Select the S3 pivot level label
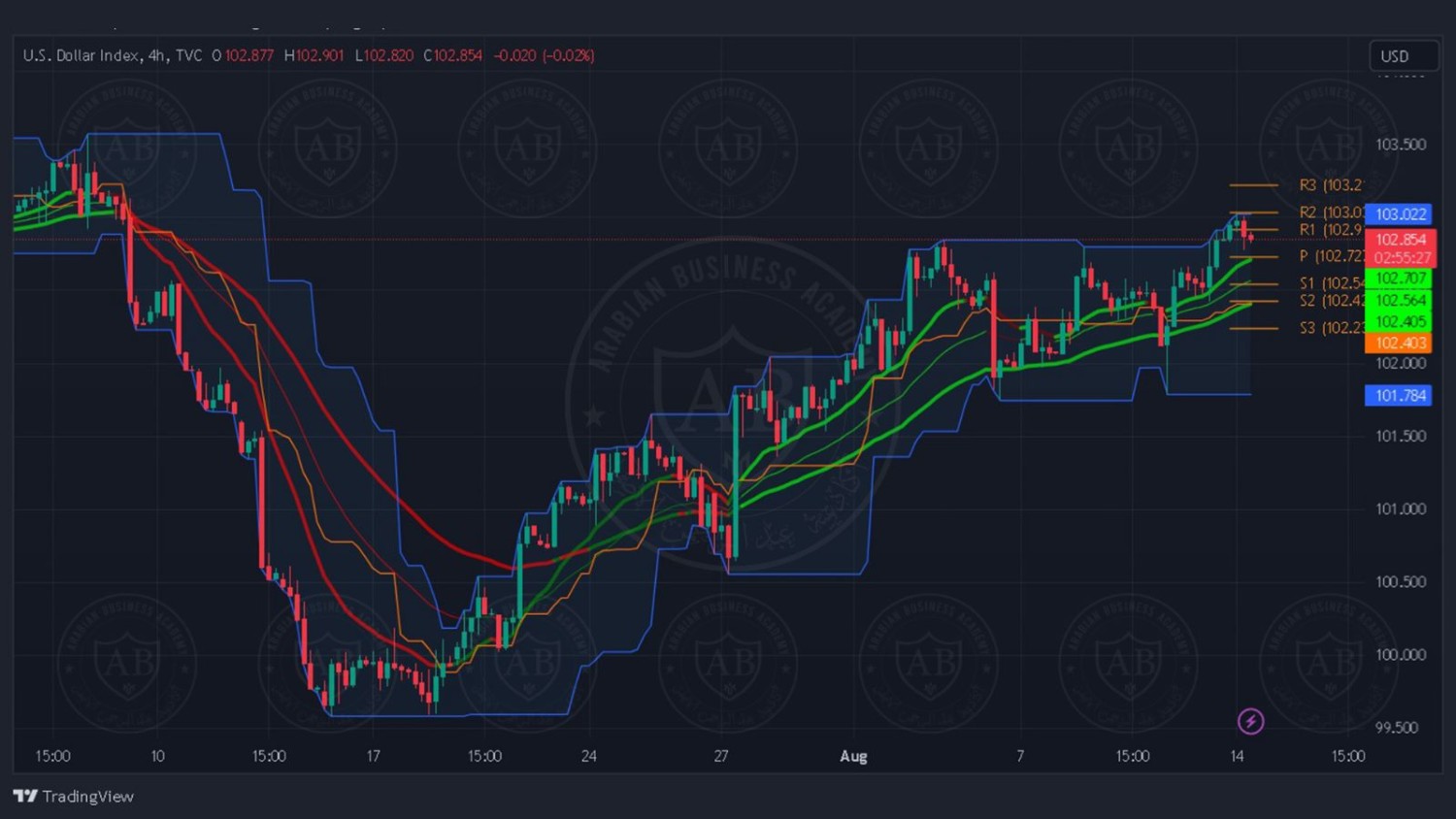The height and width of the screenshot is (819, 1456). (x=1331, y=328)
